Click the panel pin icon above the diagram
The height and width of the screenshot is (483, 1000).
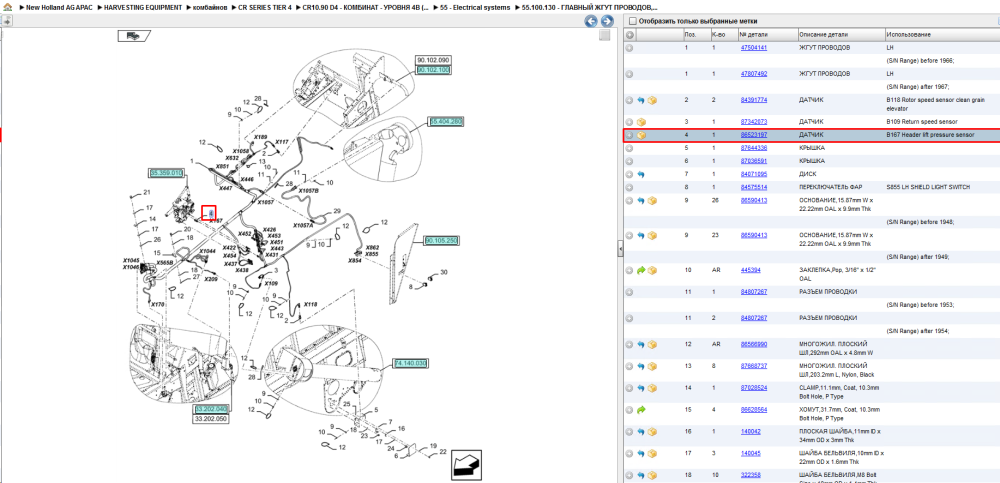pyautogui.click(x=6, y=21)
